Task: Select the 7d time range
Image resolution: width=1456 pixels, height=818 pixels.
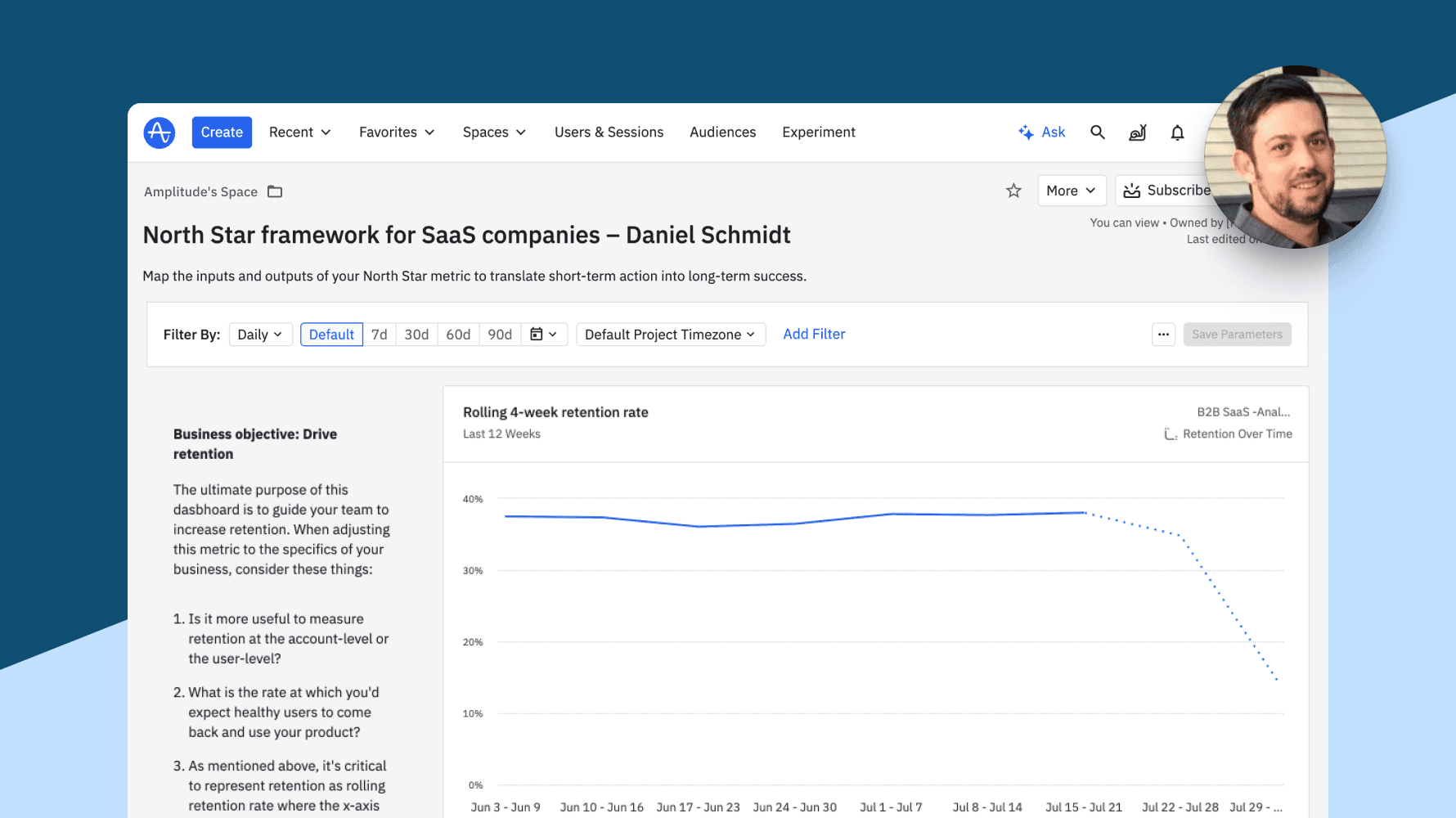Action: pos(380,335)
